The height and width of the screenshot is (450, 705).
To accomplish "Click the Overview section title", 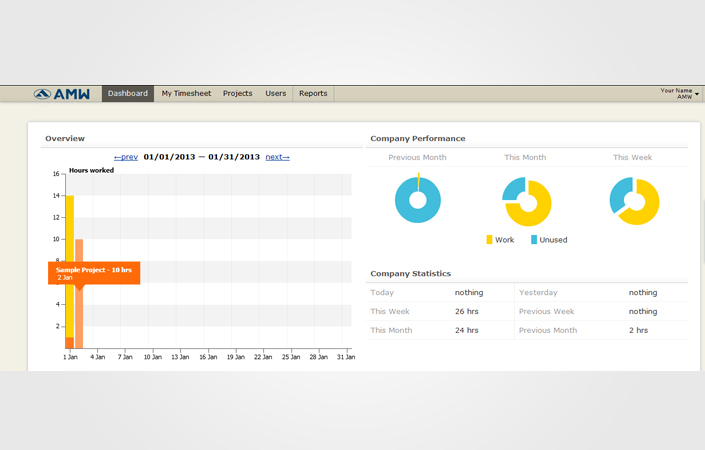I will coord(65,138).
